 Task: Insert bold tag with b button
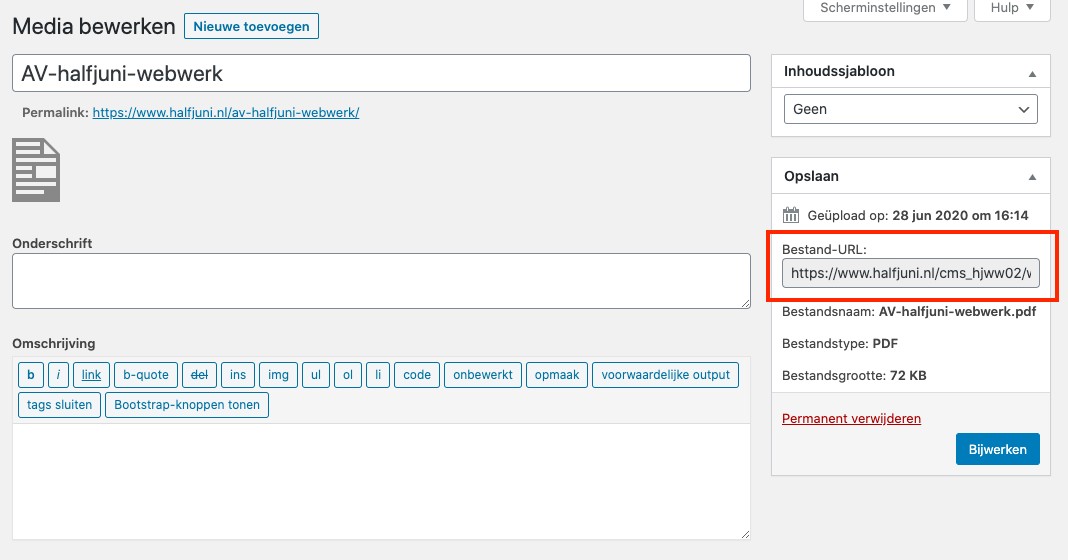31,375
